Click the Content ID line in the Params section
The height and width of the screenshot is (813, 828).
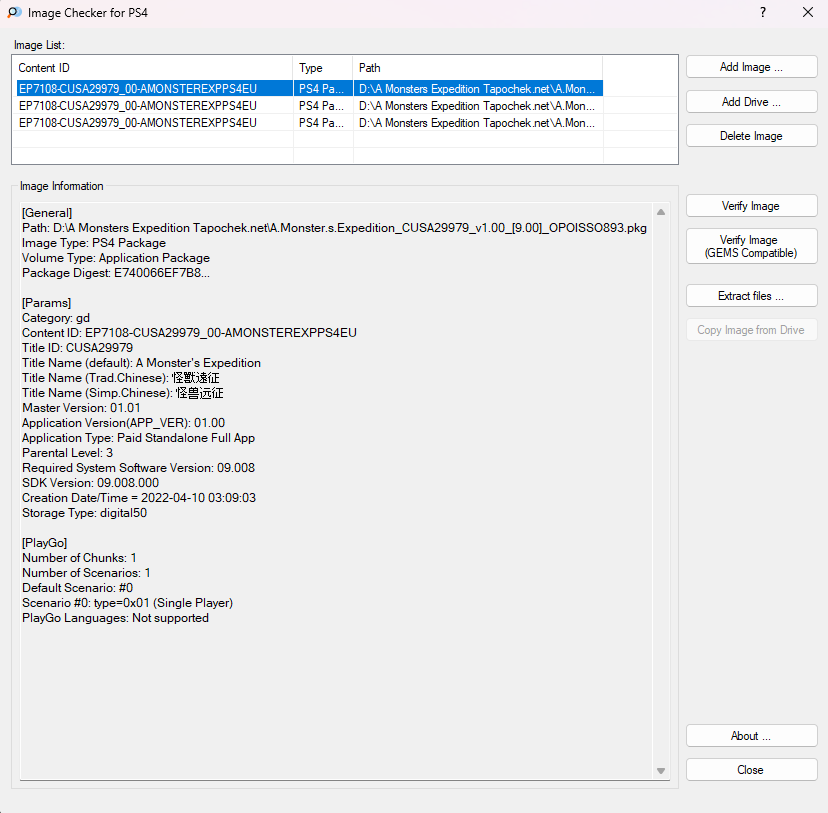tap(190, 333)
